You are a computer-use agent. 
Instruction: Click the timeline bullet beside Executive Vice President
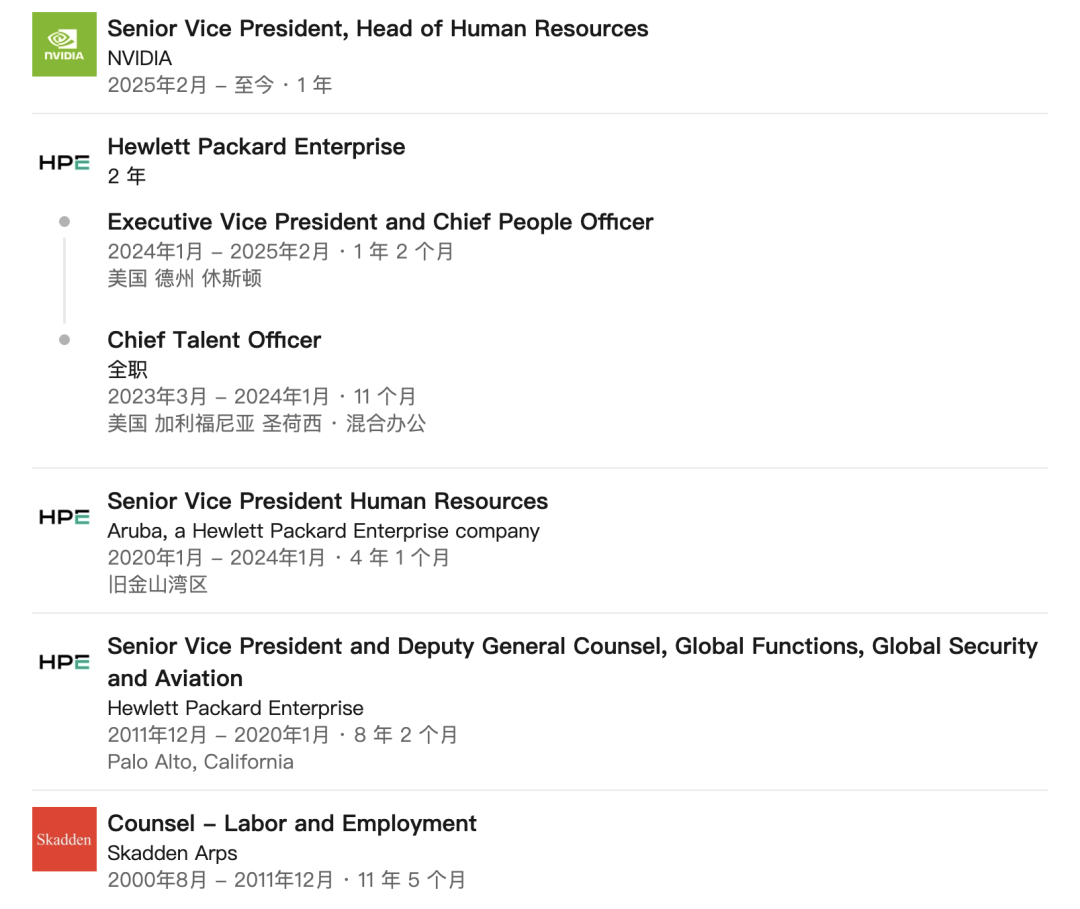point(65,222)
